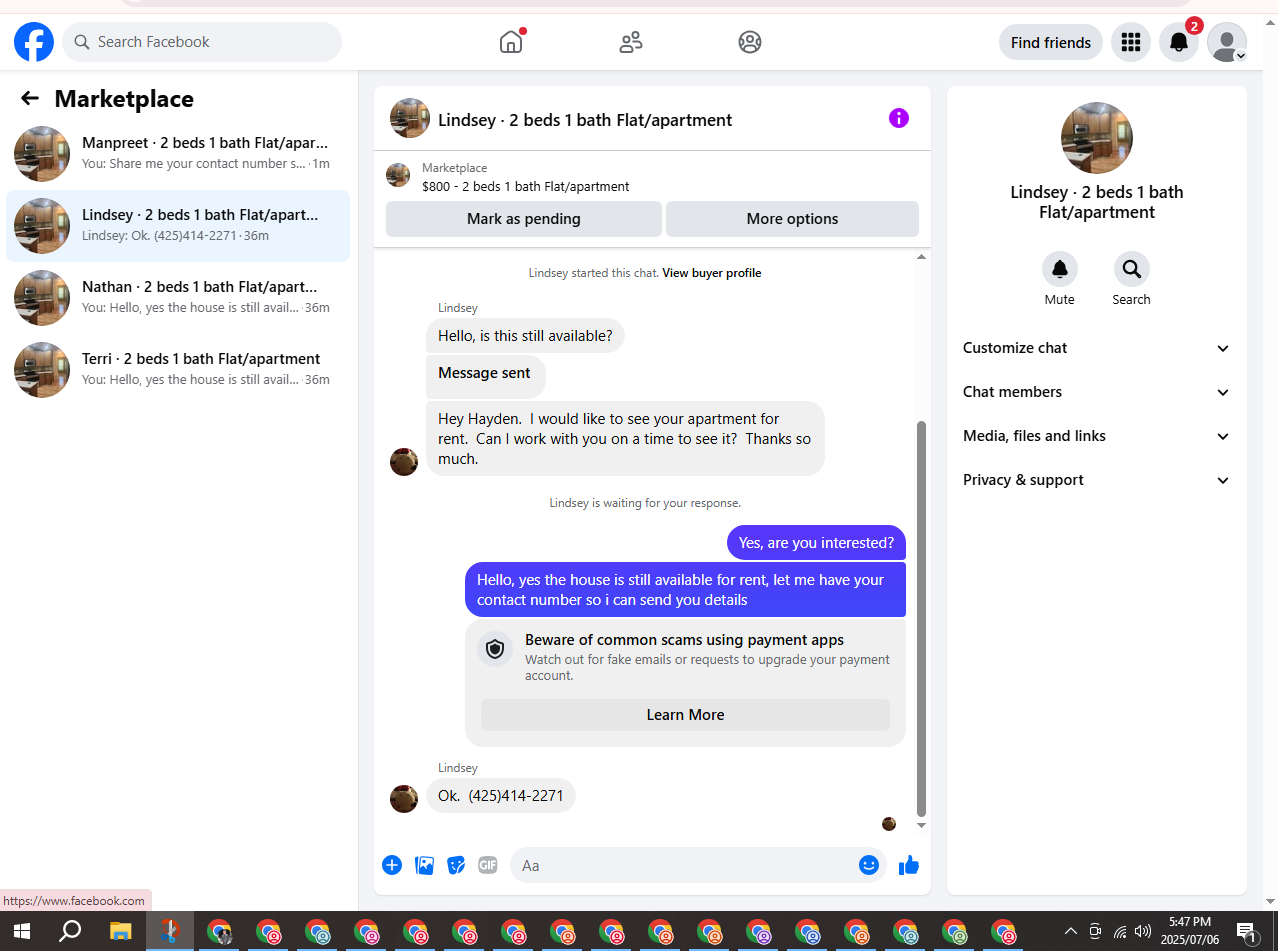This screenshot has height=951, width=1278.
Task: Open Nathan's conversation in the list
Action: pos(178,298)
